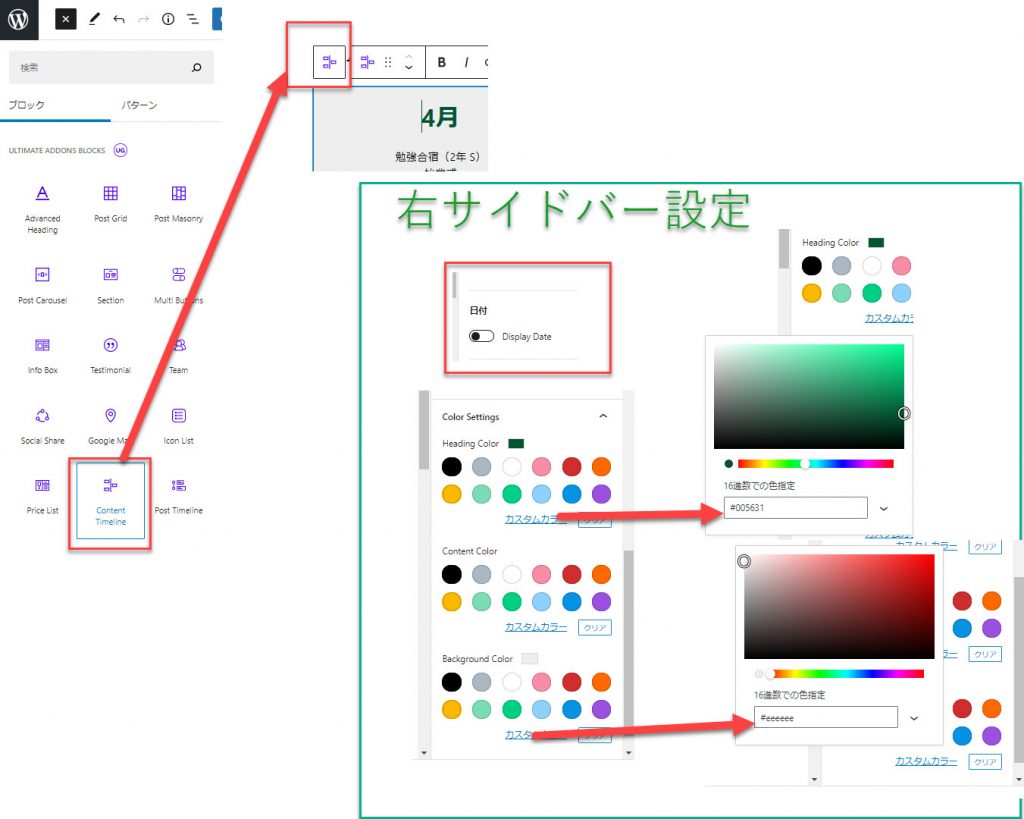Toggle Italic formatting in block toolbar
This screenshot has width=1024, height=819.
pos(466,62)
